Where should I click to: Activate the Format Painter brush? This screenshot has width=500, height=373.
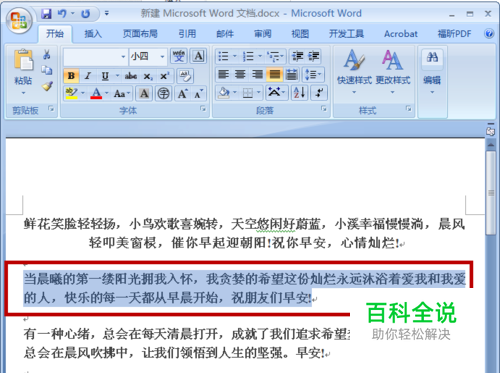[x=47, y=86]
